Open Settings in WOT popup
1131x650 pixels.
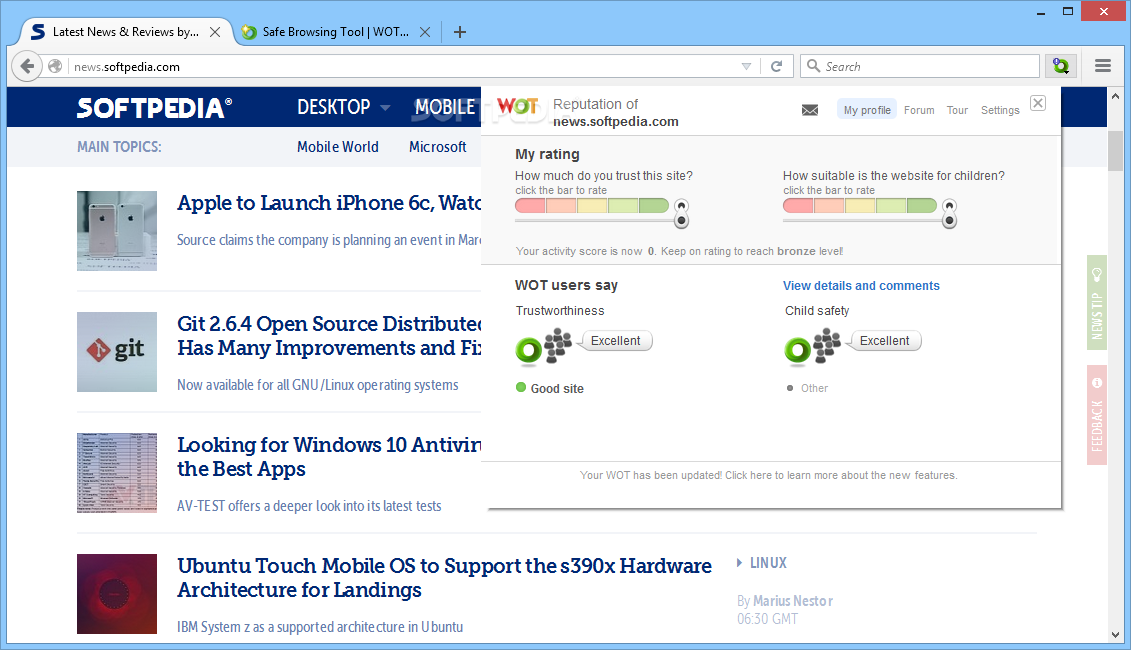coord(1000,110)
